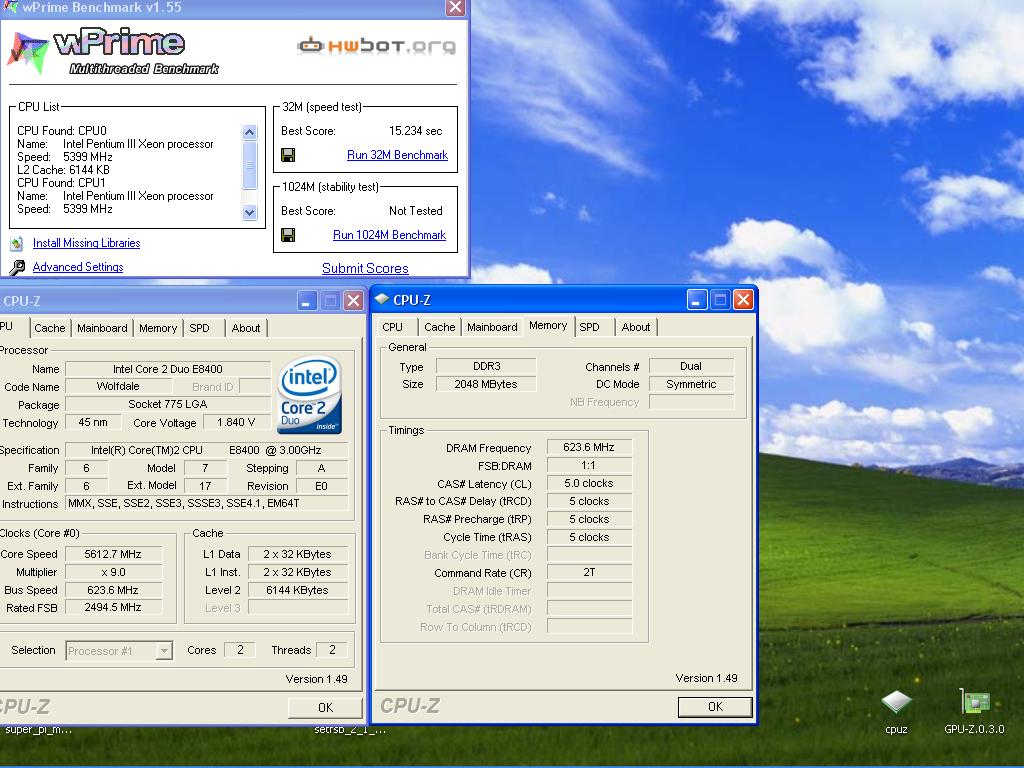This screenshot has width=1024, height=768.
Task: Switch to CPU tab in right CPU-Z window
Action: [x=392, y=327]
